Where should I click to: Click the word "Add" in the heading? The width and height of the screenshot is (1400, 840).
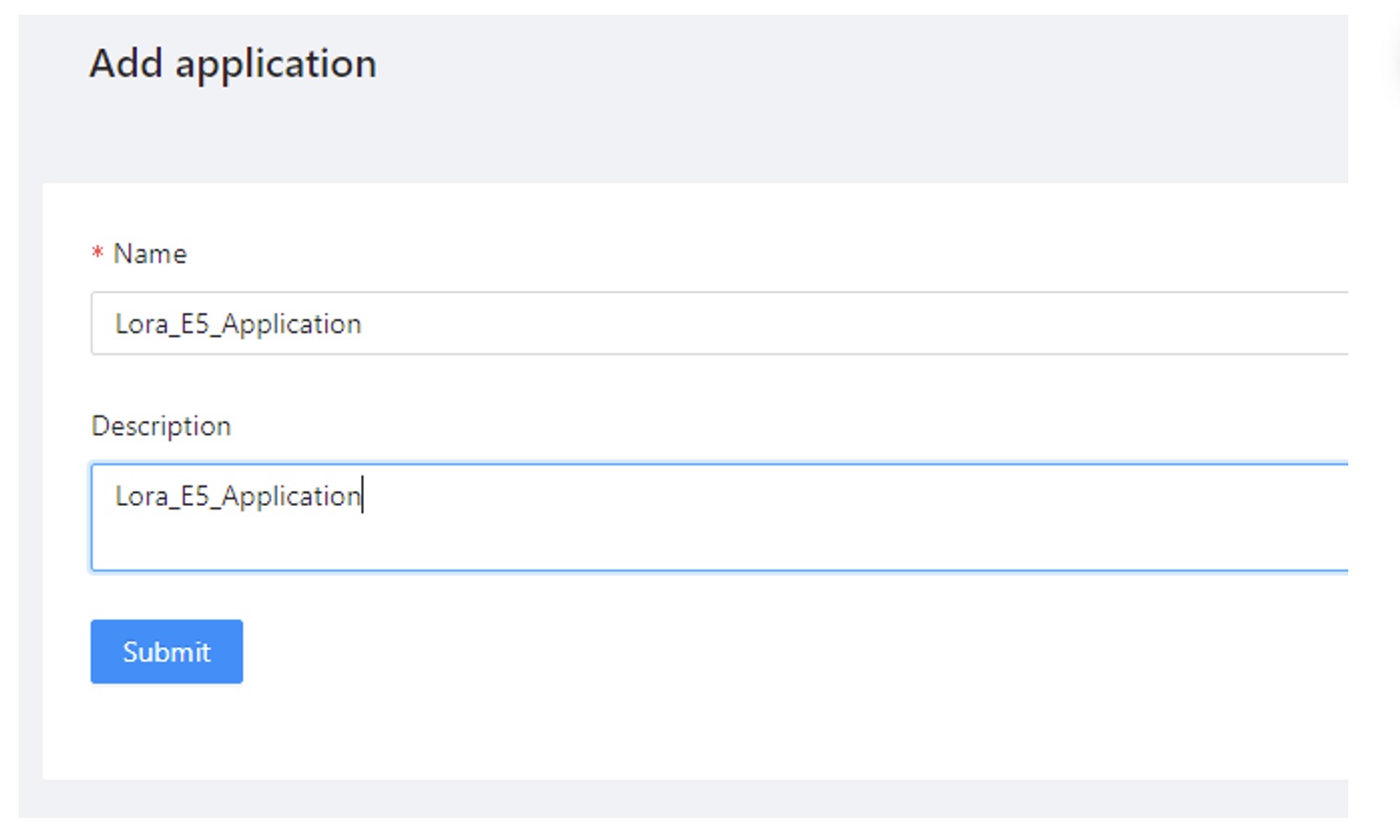pos(126,64)
